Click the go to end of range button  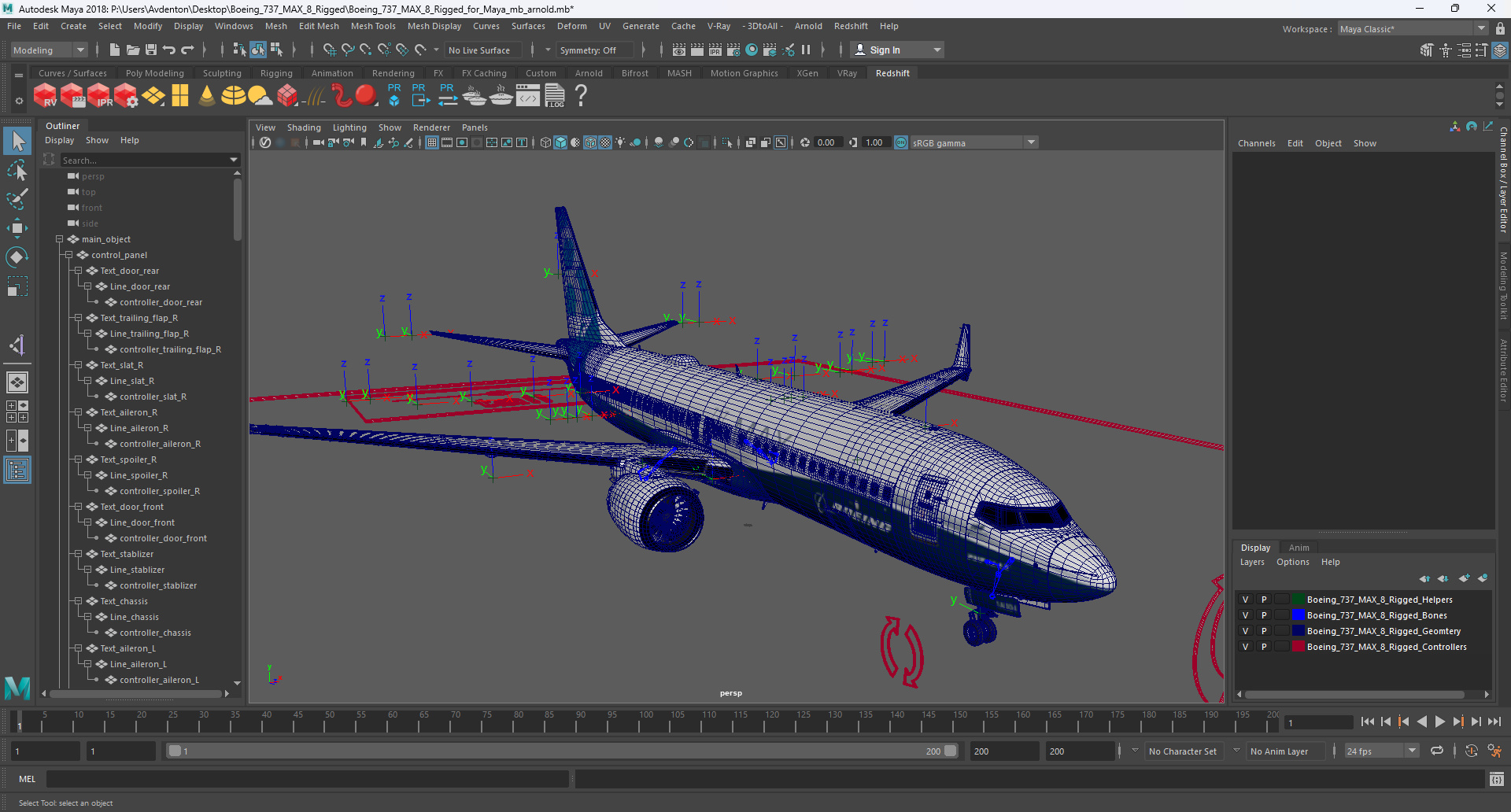point(1494,722)
